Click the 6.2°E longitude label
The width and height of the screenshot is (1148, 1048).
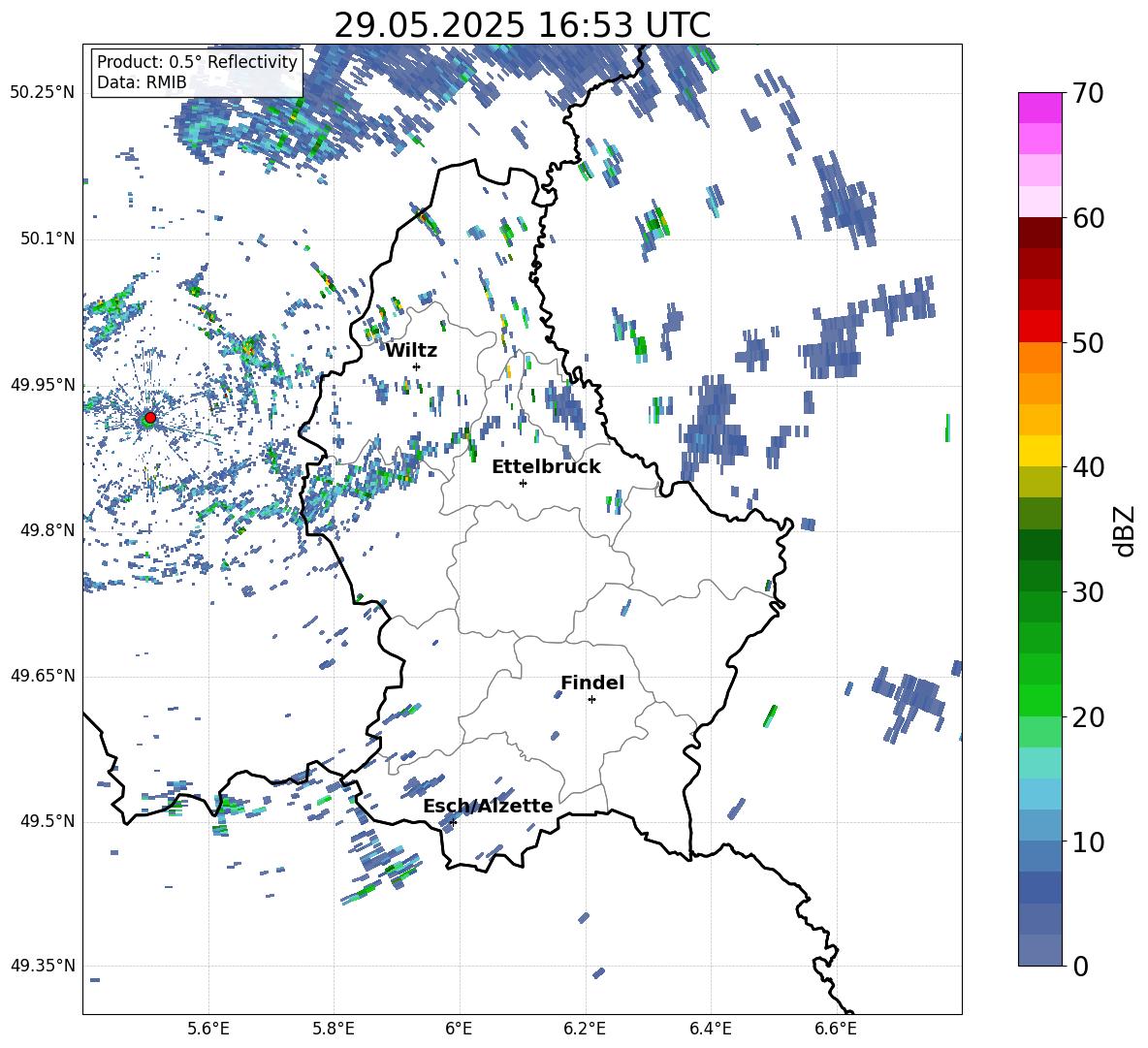click(x=585, y=1030)
